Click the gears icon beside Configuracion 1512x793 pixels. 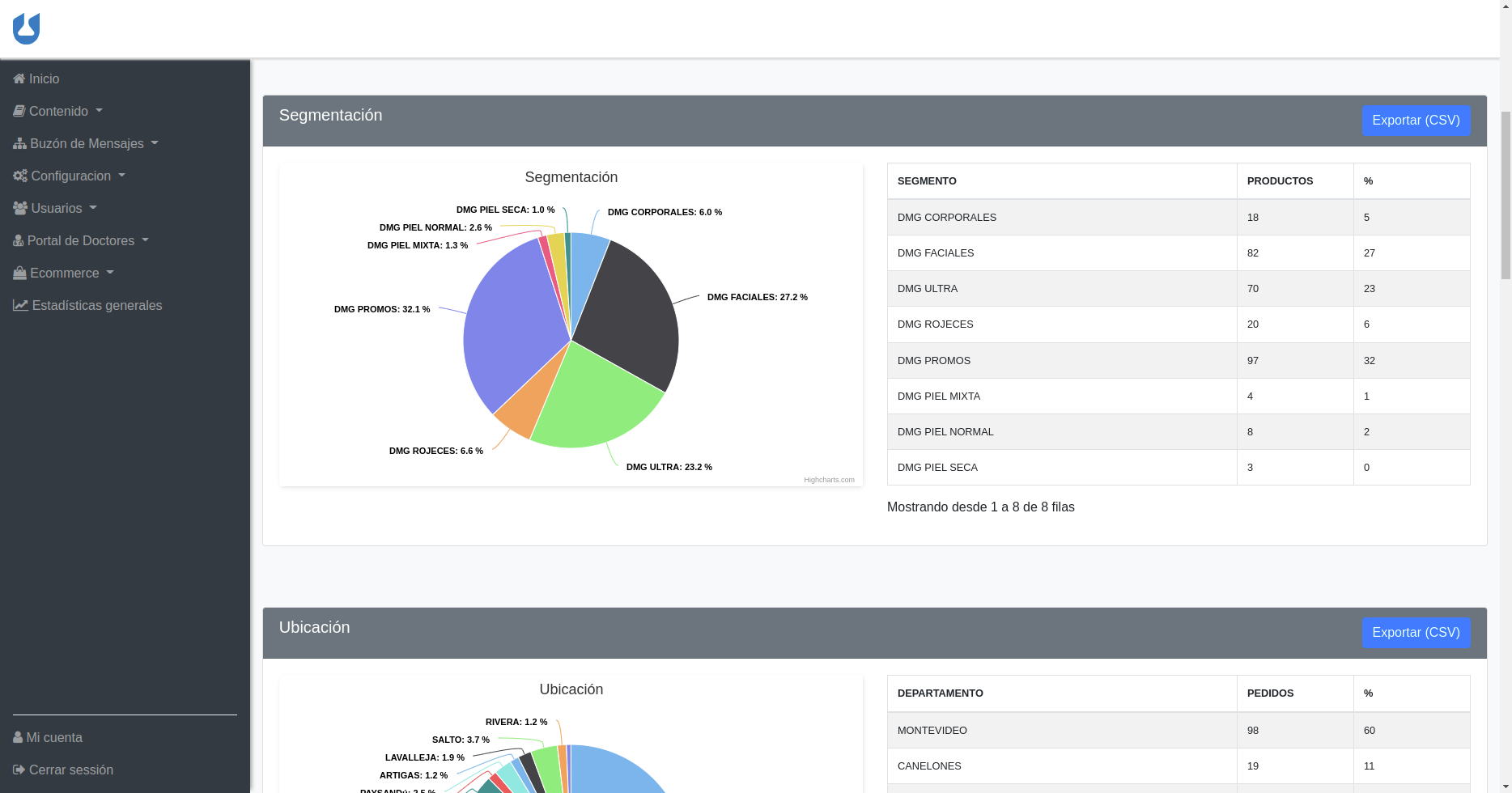tap(20, 176)
